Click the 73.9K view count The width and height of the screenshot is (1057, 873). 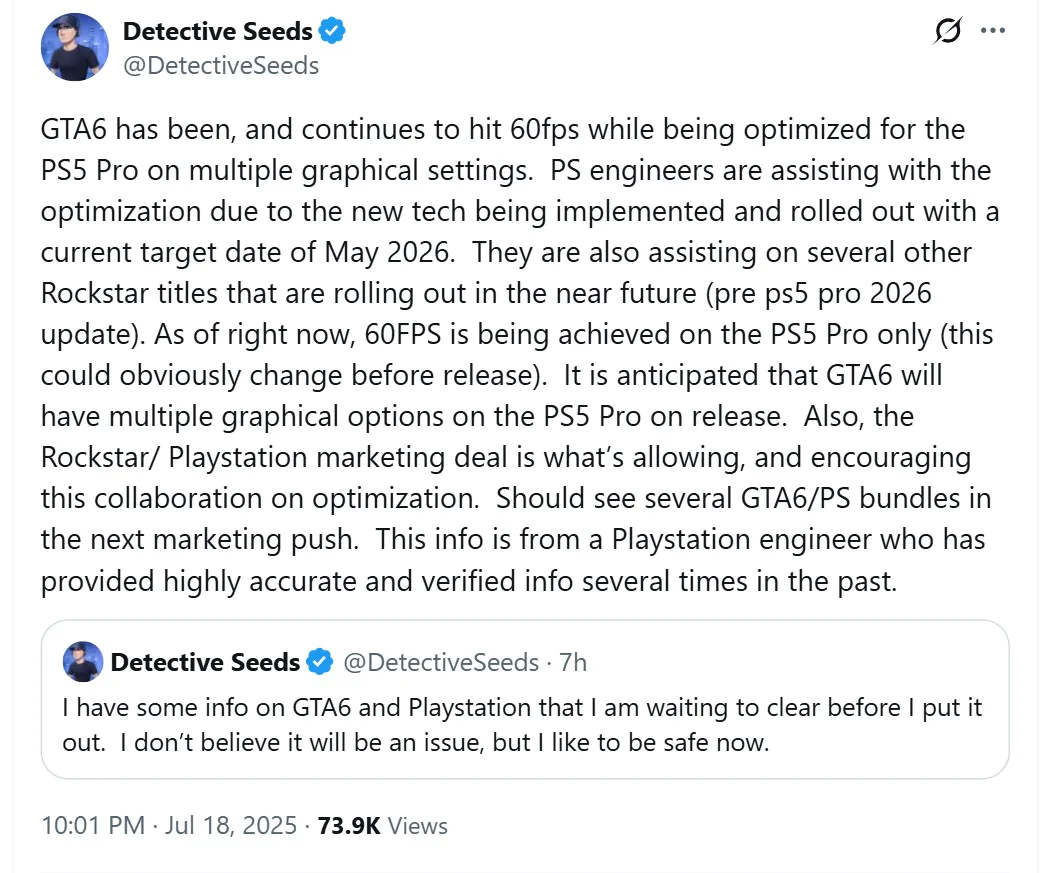[x=349, y=826]
